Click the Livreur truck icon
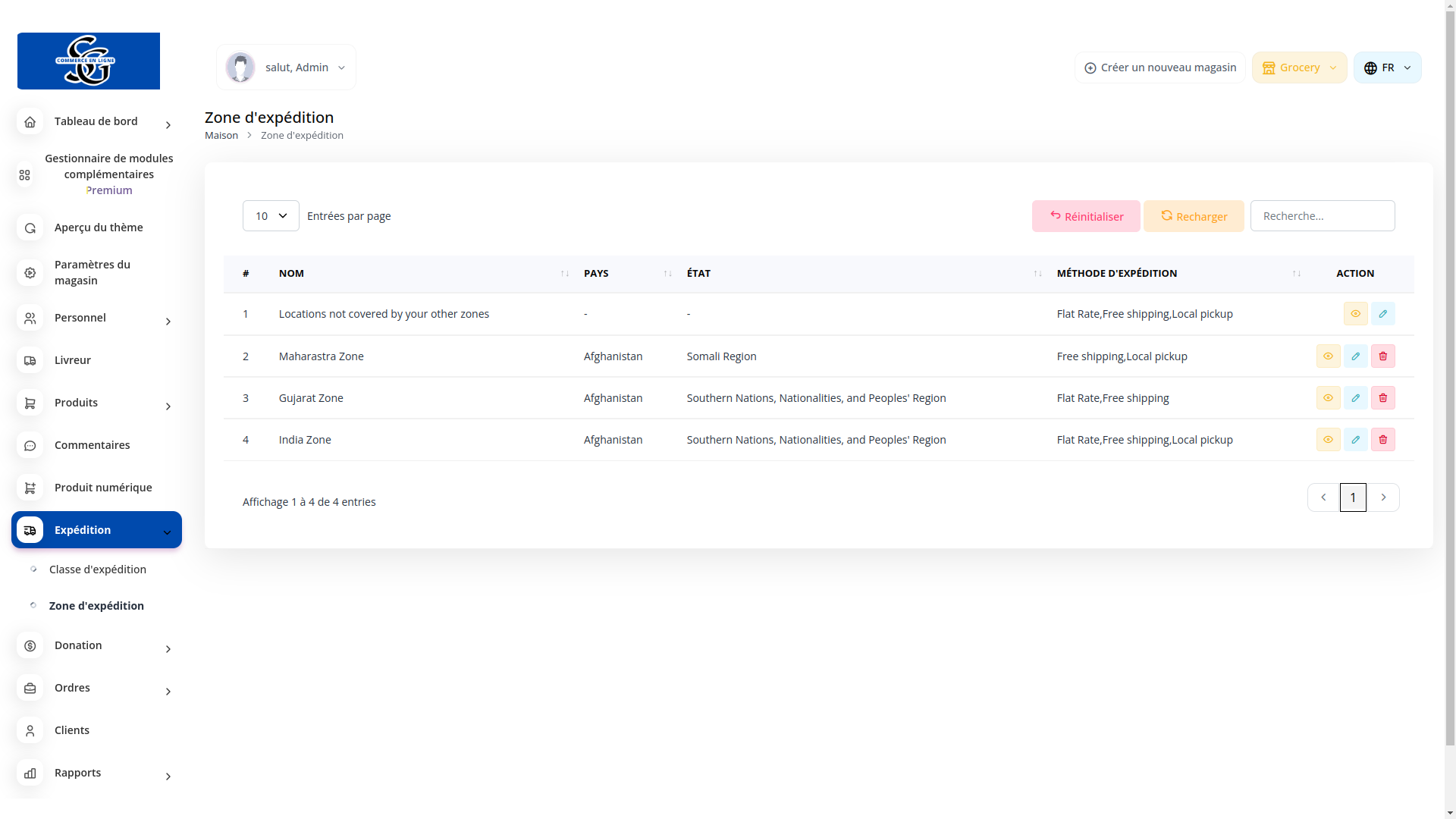The width and height of the screenshot is (1456, 819). point(30,360)
